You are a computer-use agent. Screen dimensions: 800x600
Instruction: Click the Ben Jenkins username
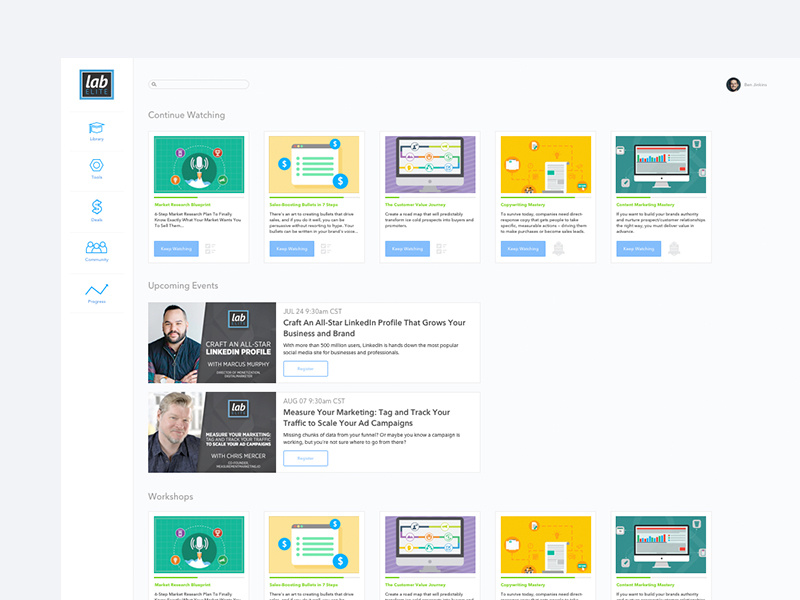coord(755,85)
